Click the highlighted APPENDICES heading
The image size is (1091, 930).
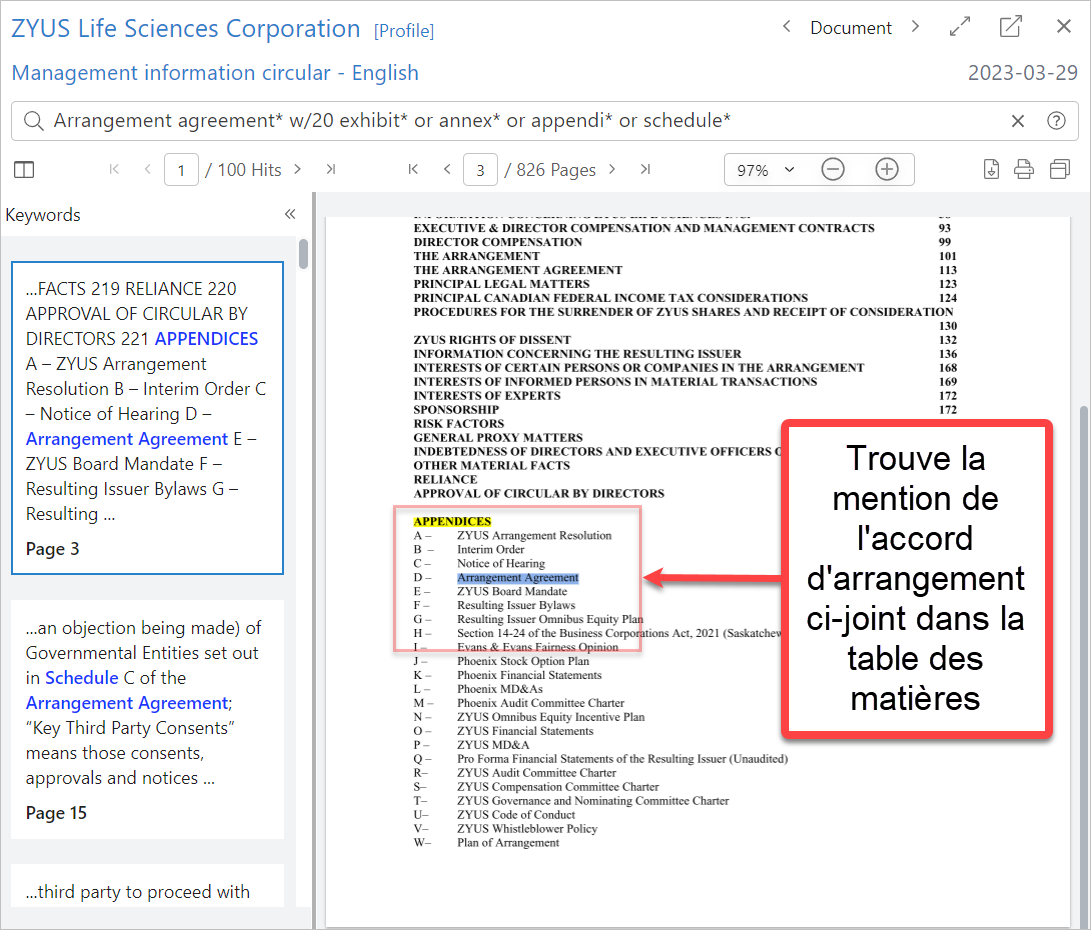452,521
